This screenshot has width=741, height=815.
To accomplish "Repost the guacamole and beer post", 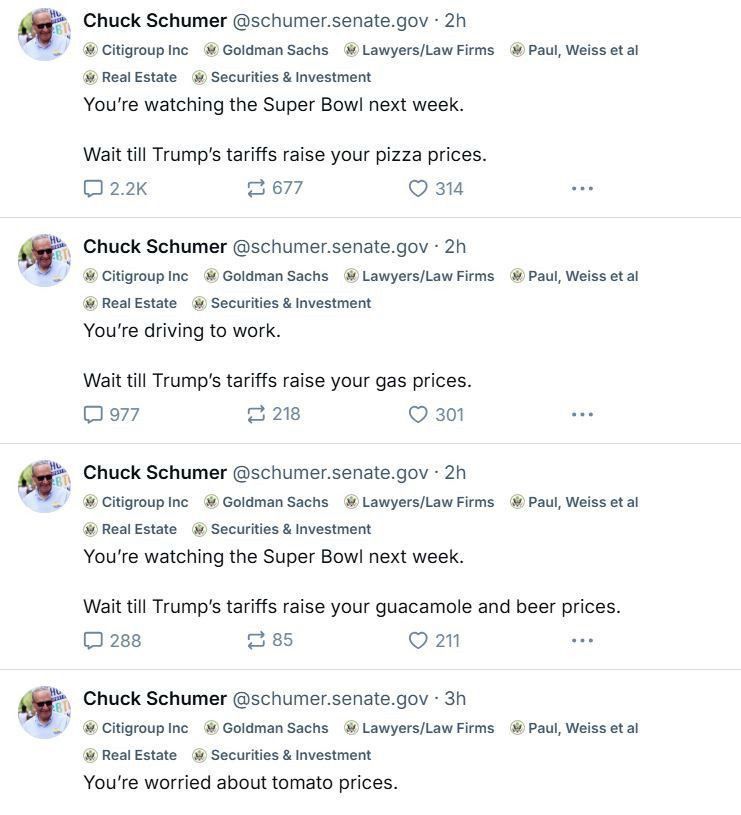I will pyautogui.click(x=256, y=640).
